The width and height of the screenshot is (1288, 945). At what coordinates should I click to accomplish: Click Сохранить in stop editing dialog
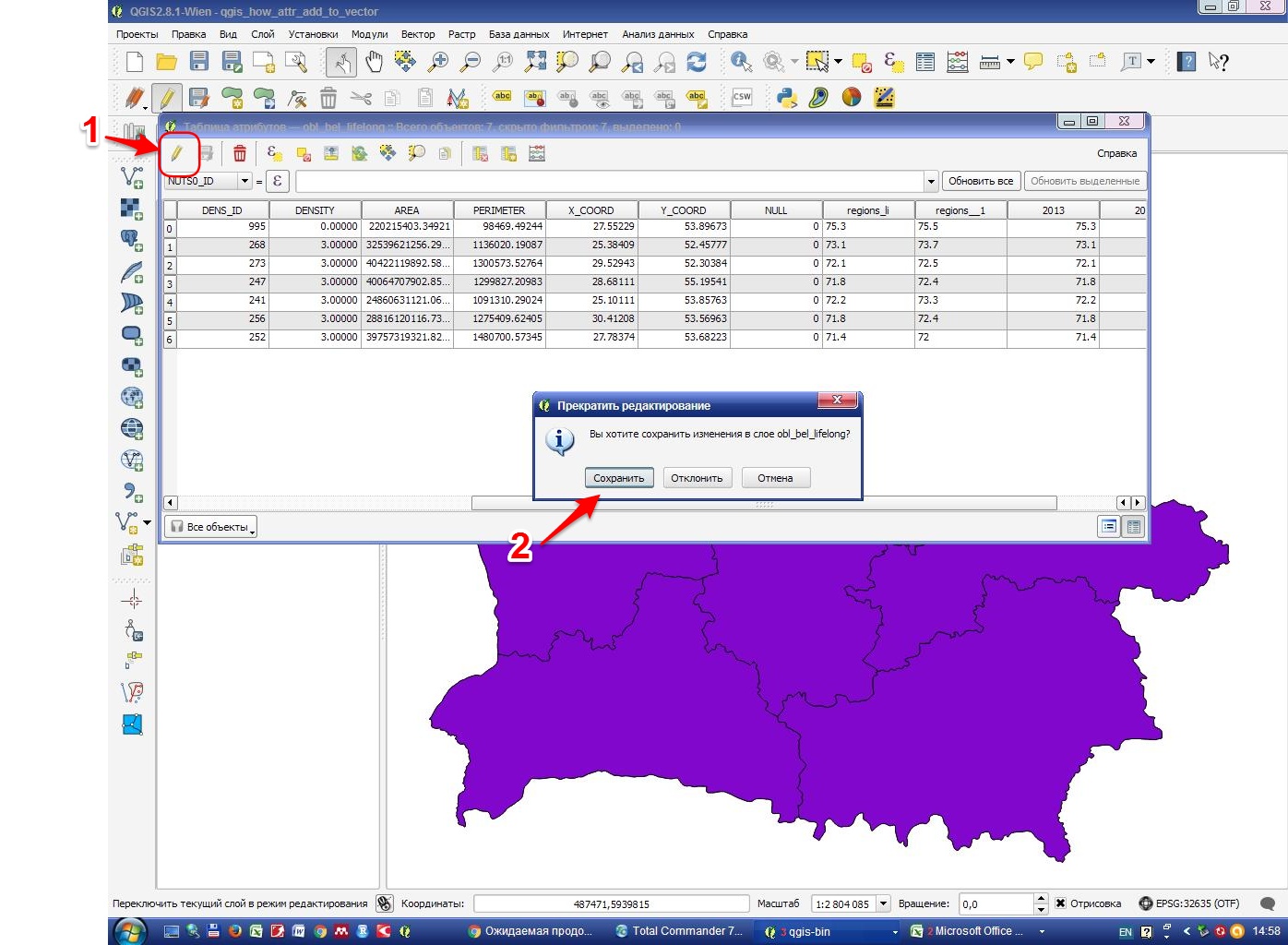(618, 478)
